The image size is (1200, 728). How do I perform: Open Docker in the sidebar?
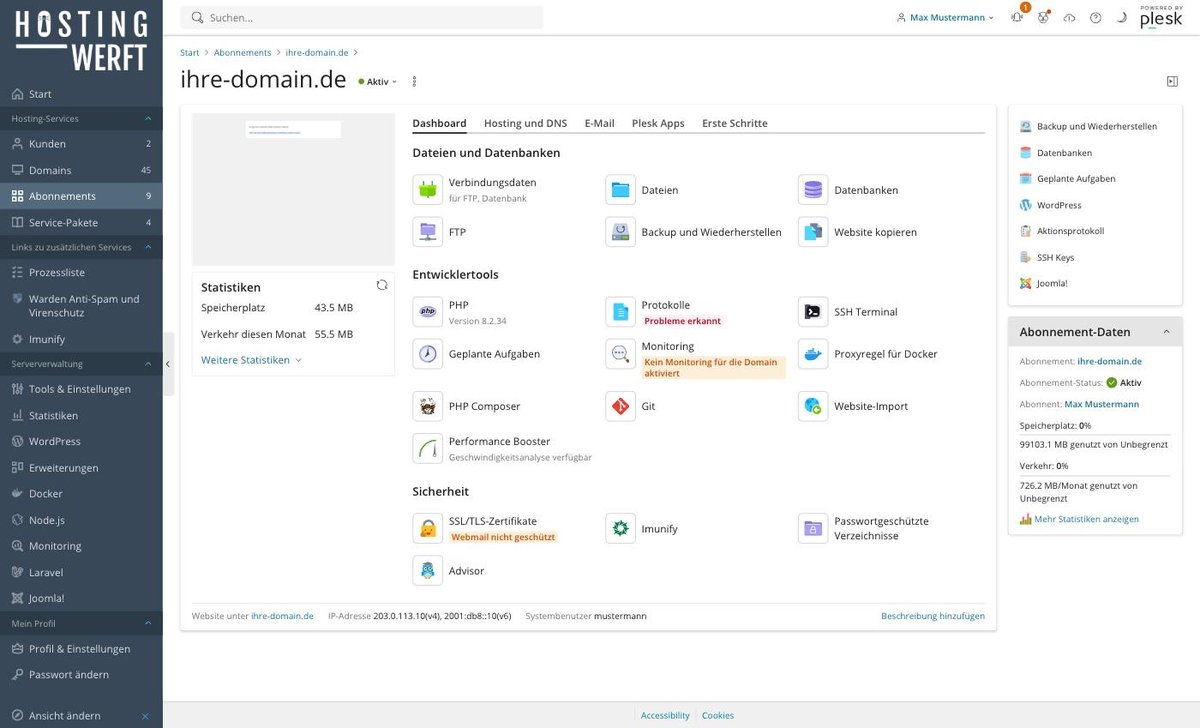pyautogui.click(x=81, y=494)
